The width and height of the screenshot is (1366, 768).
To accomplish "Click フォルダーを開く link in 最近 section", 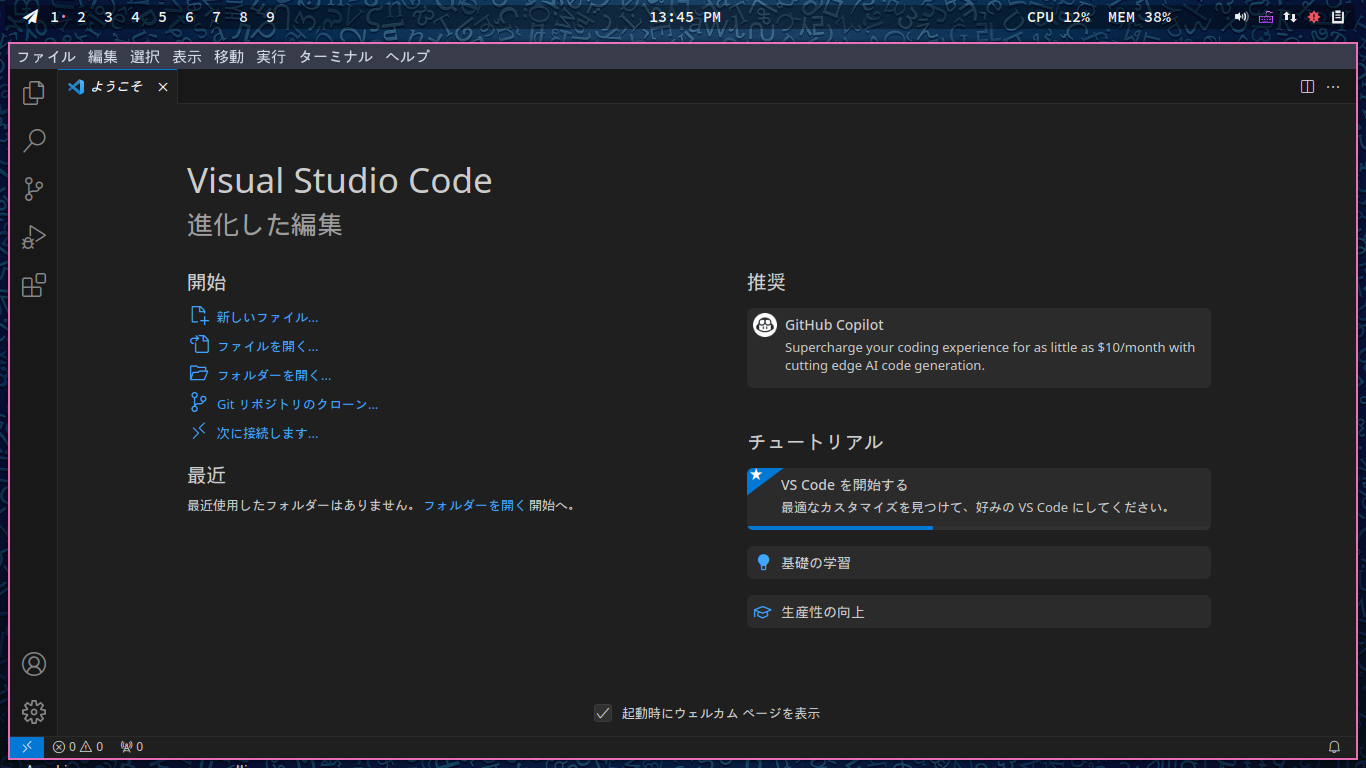I will click(x=474, y=505).
